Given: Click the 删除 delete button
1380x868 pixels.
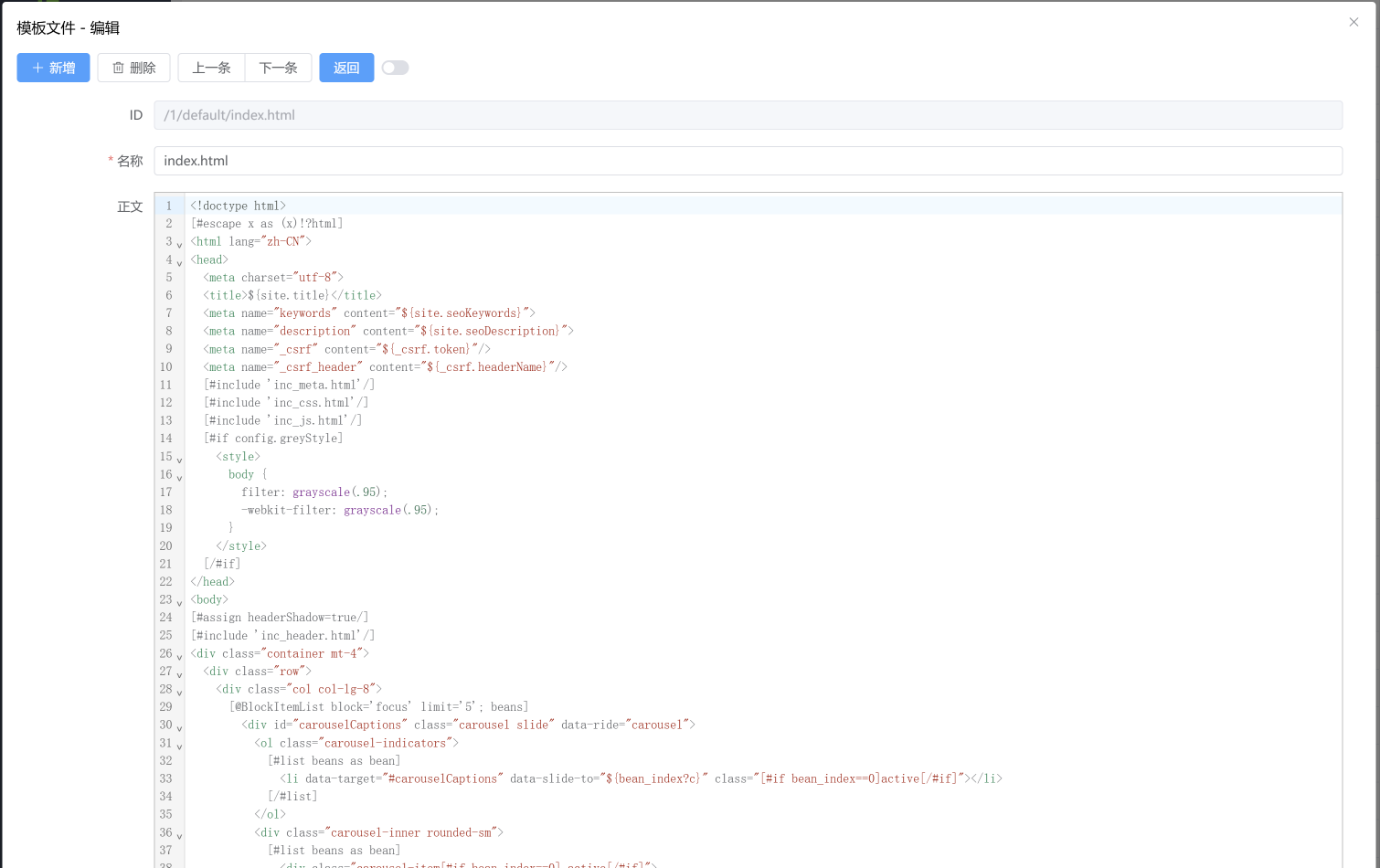Looking at the screenshot, I should (133, 68).
